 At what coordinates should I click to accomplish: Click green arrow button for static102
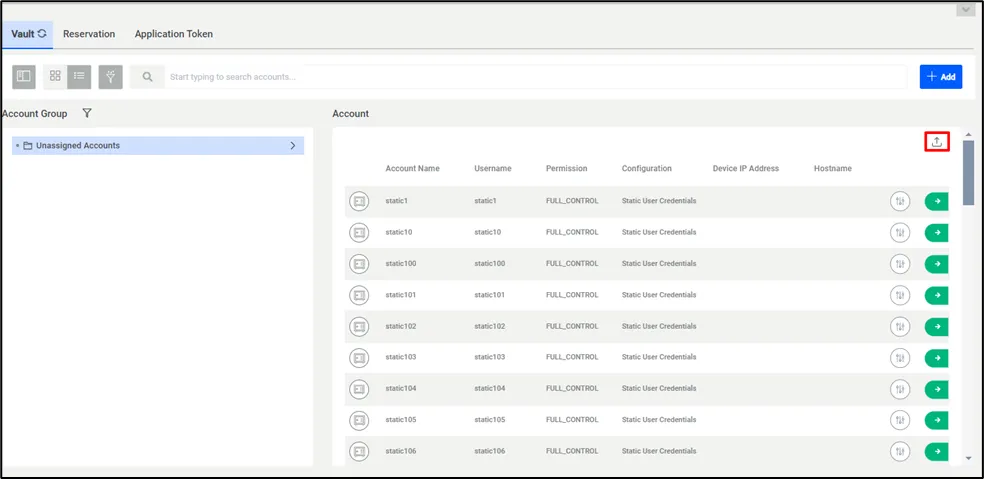(936, 326)
